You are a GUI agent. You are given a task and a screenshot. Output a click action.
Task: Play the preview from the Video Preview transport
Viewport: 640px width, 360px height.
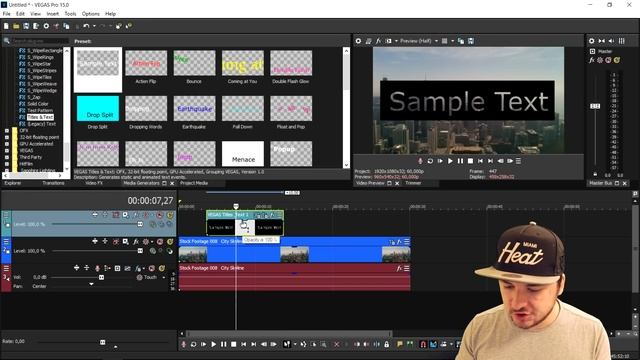[450, 161]
